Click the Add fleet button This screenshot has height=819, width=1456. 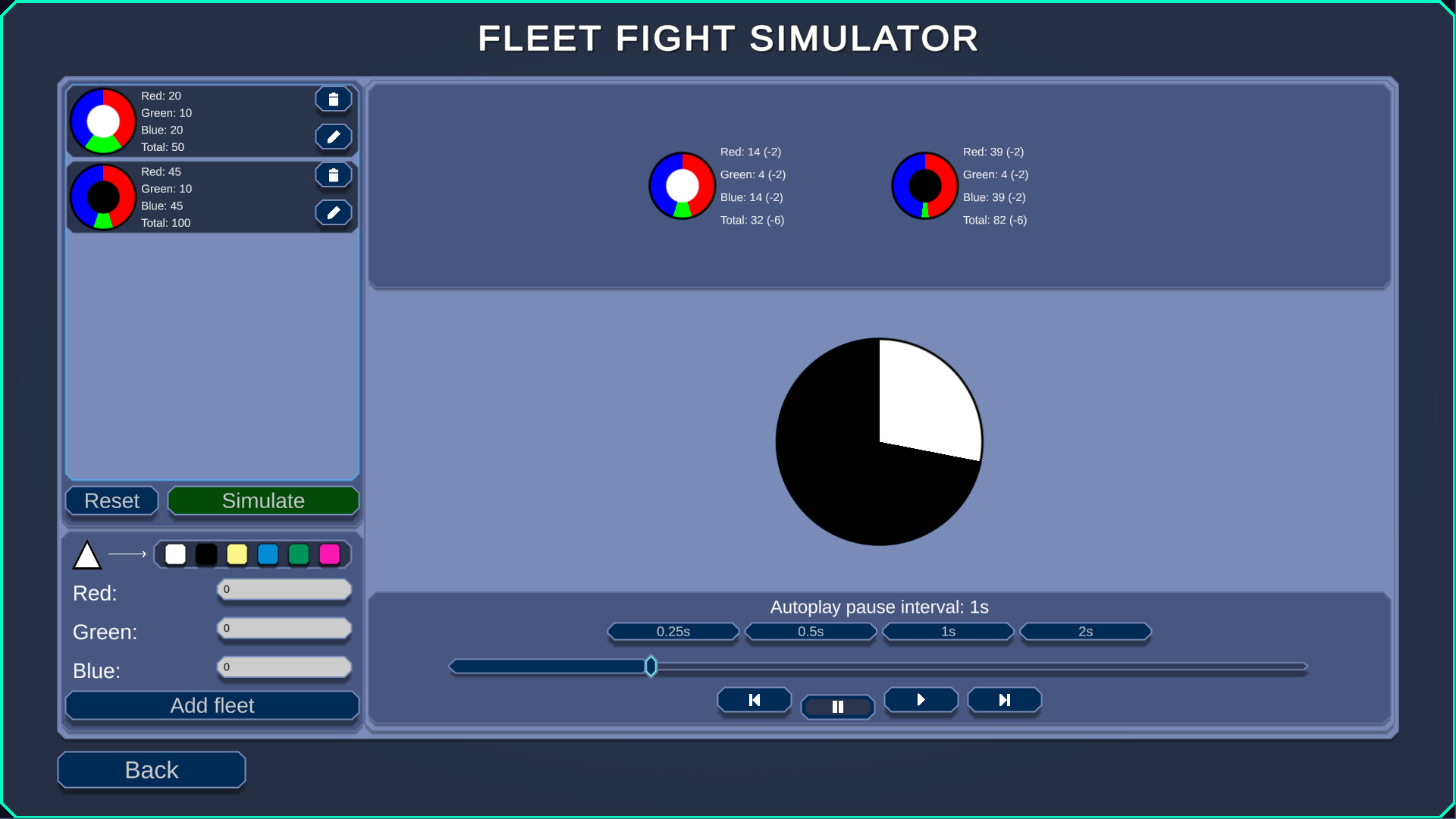[x=212, y=705]
